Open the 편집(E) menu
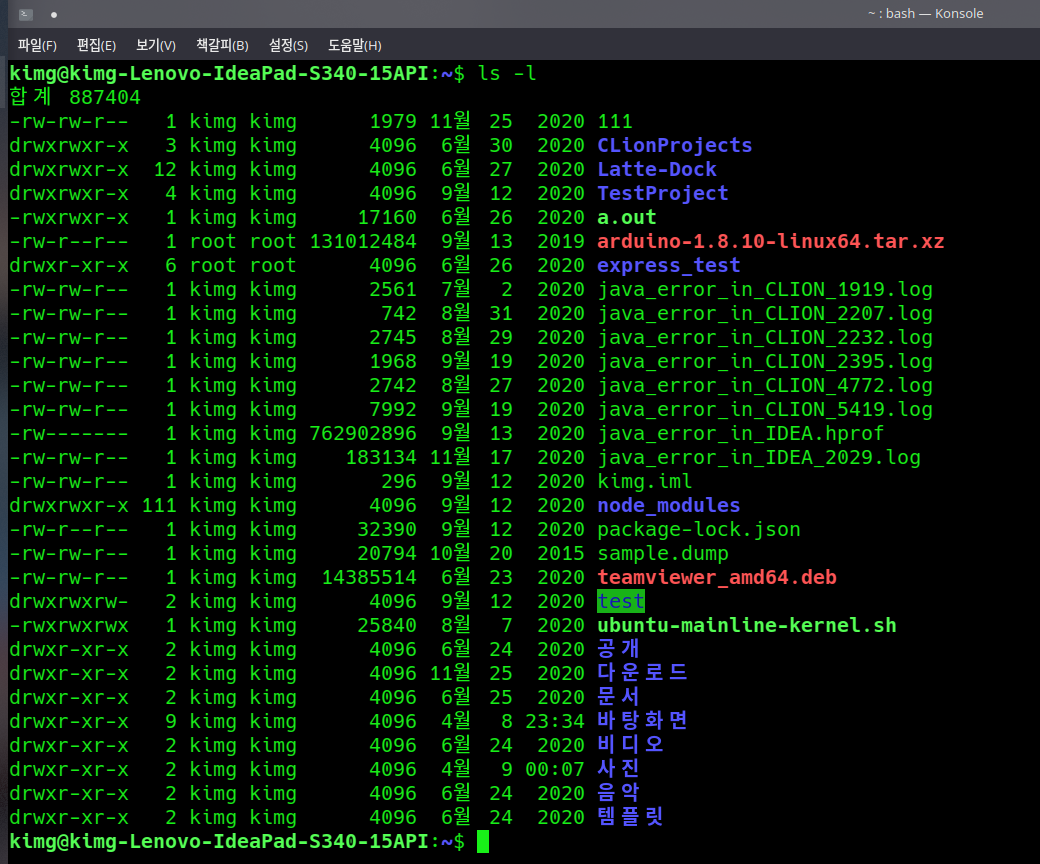 tap(96, 46)
